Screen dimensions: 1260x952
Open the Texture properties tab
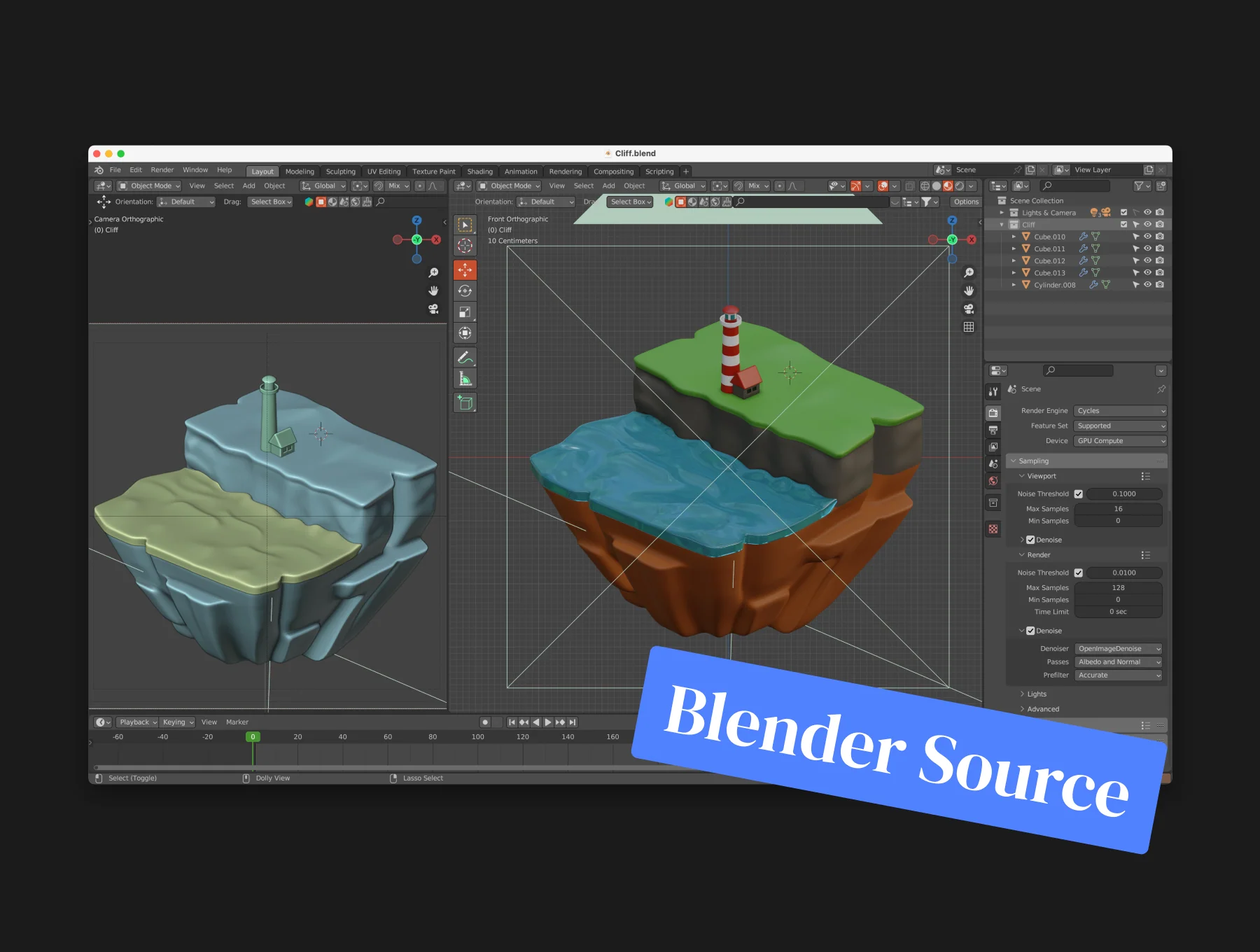pos(993,529)
